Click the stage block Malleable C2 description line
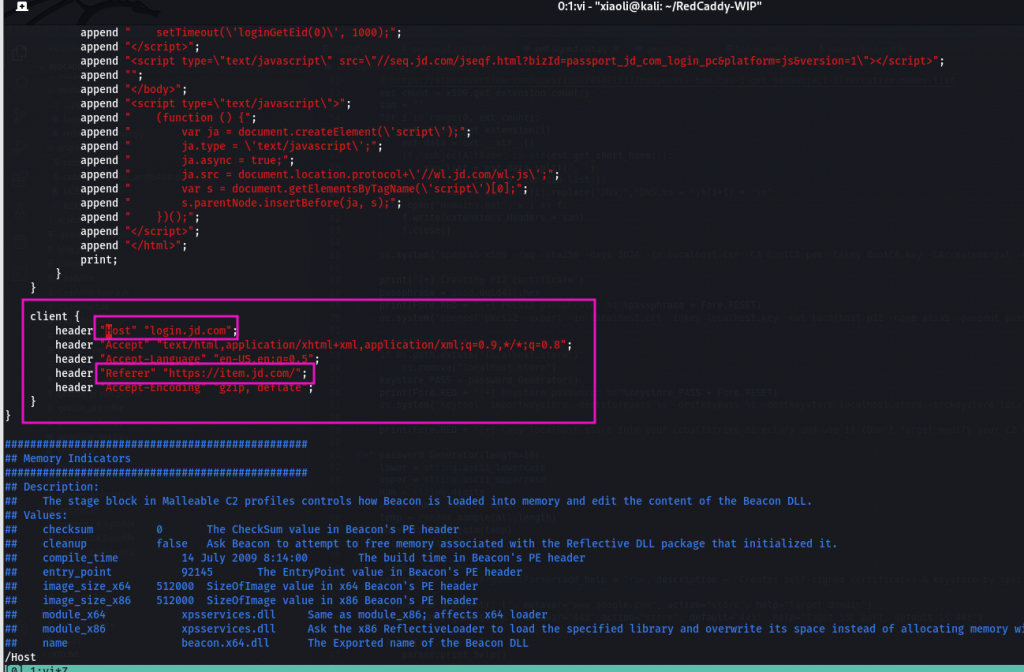This screenshot has height=672, width=1024. click(409, 501)
